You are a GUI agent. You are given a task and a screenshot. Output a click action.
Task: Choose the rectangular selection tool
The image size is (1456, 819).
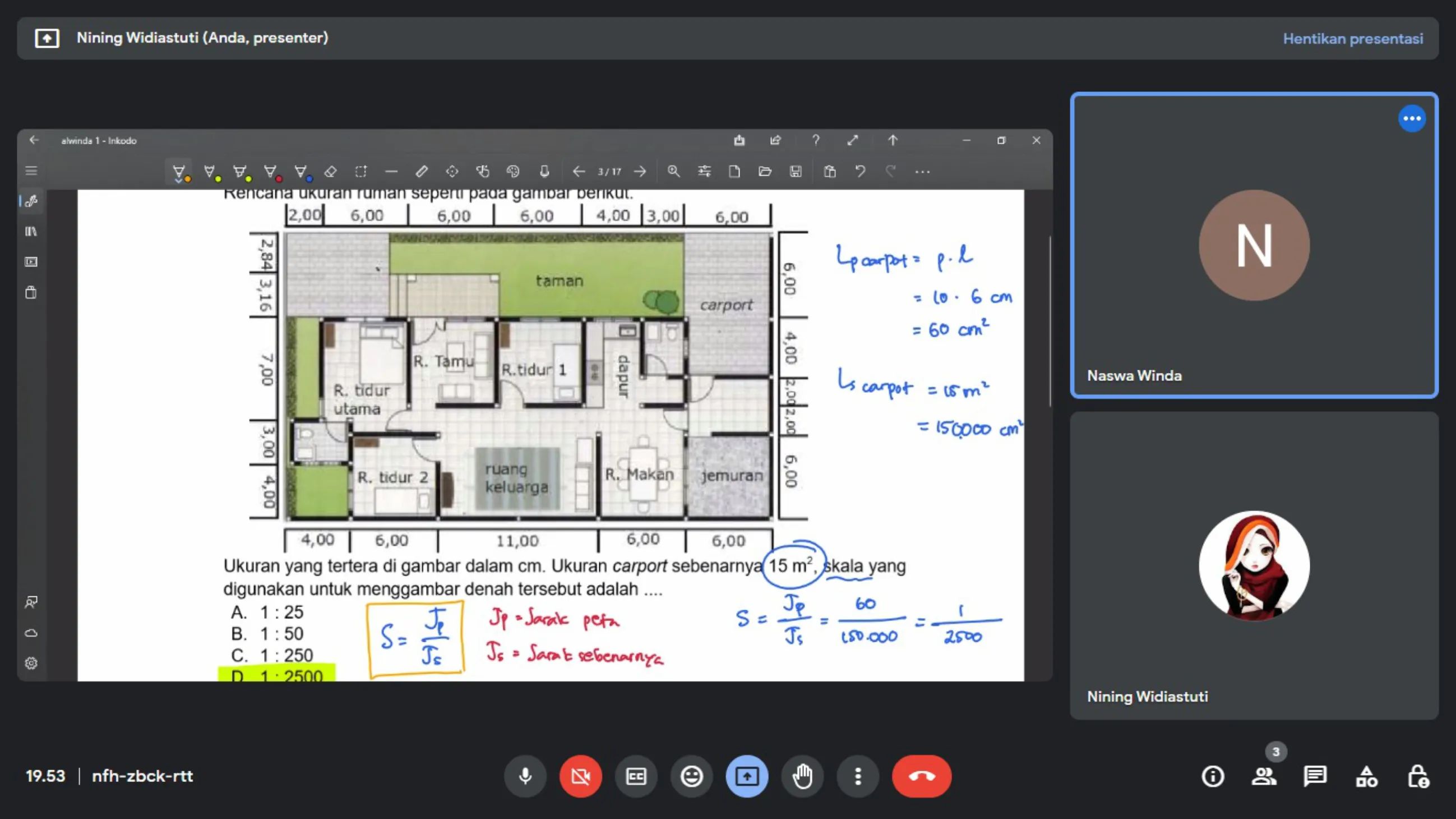point(360,172)
